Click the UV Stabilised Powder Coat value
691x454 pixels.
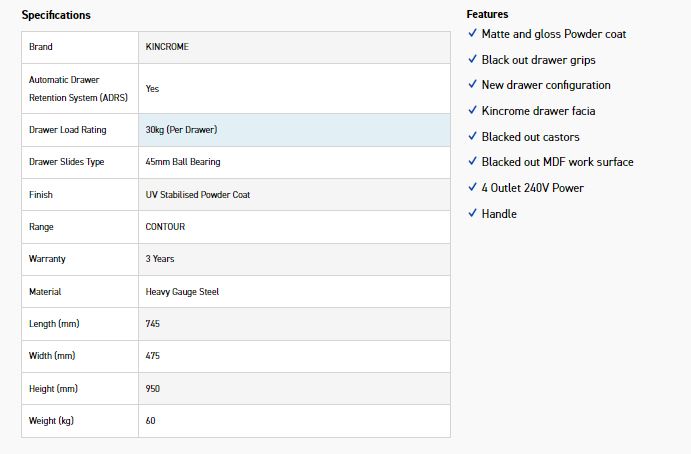[x=197, y=195]
